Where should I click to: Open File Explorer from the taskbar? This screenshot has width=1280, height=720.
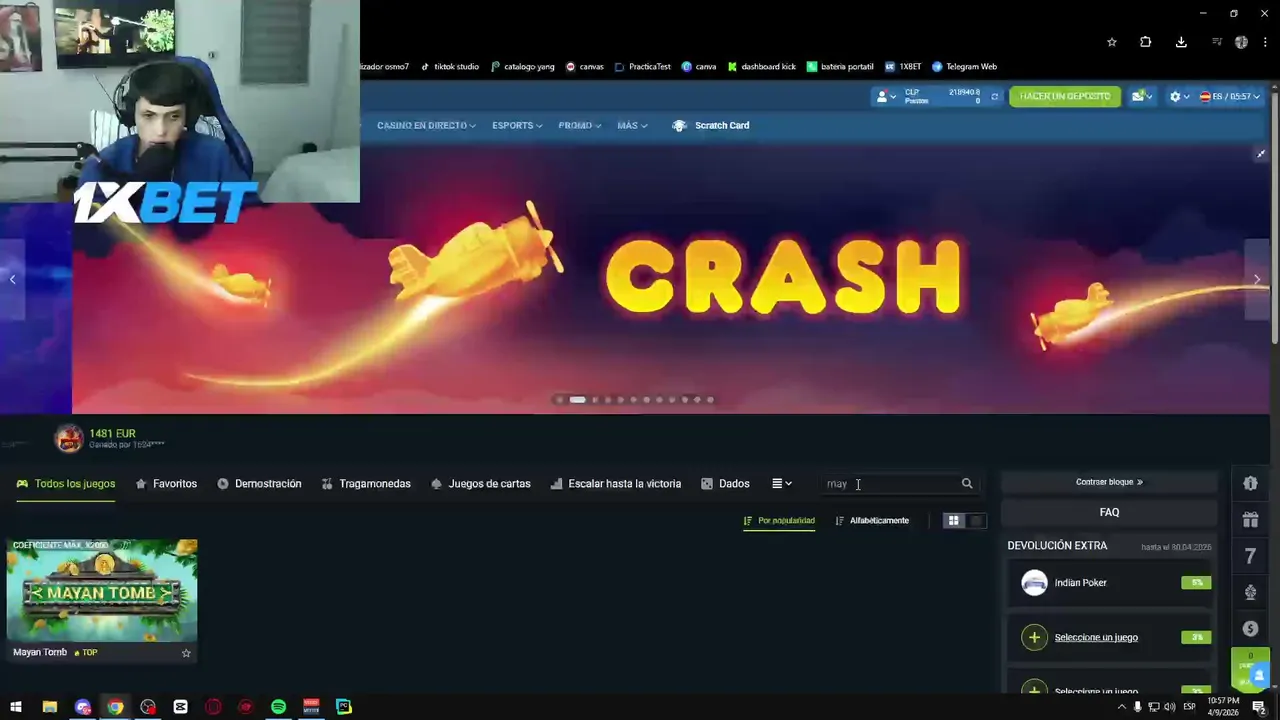49,707
